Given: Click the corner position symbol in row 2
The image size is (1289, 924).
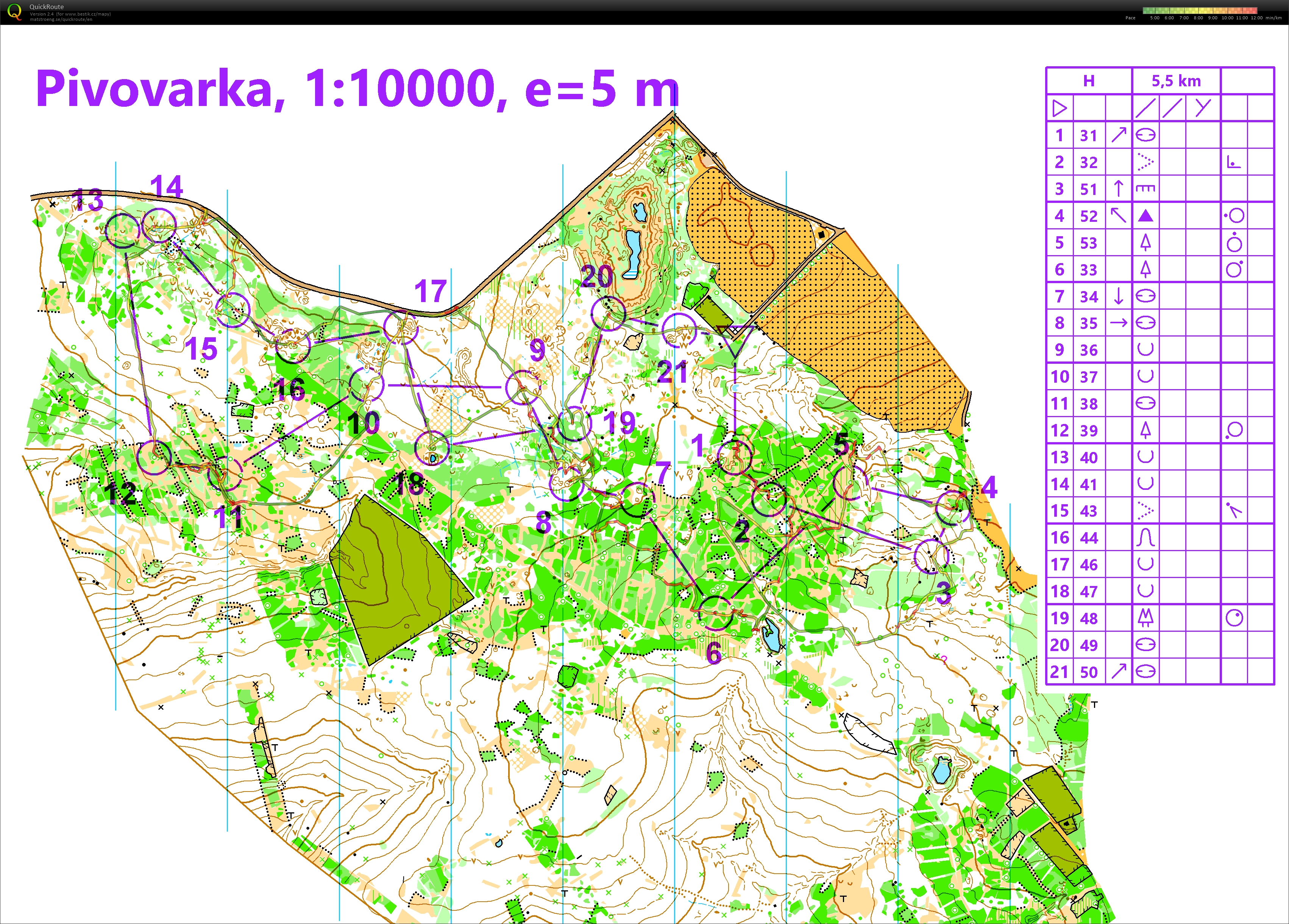Looking at the screenshot, I should tap(1233, 162).
